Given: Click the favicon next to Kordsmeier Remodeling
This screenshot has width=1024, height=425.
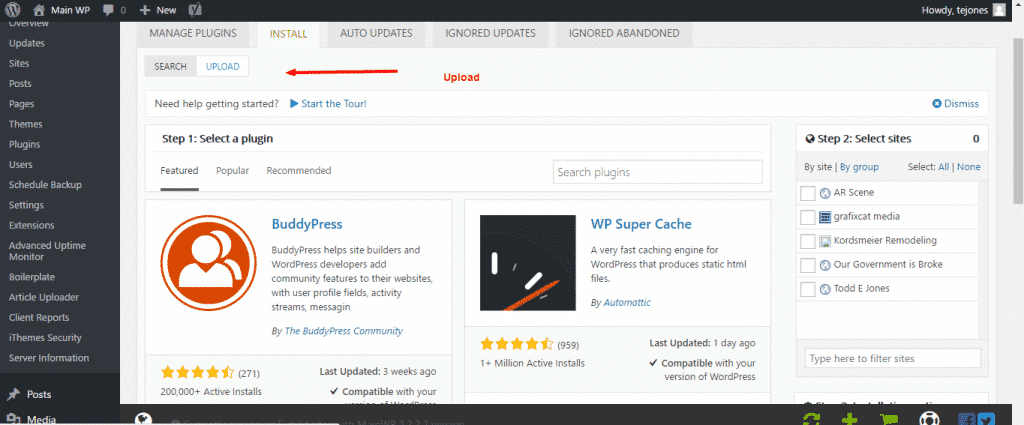Looking at the screenshot, I should pos(825,241).
